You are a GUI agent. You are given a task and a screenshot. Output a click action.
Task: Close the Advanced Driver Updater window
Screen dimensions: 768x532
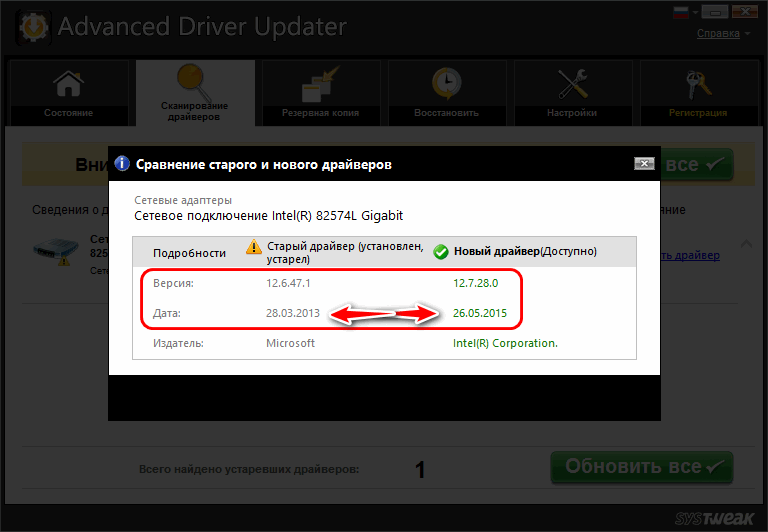[x=745, y=12]
